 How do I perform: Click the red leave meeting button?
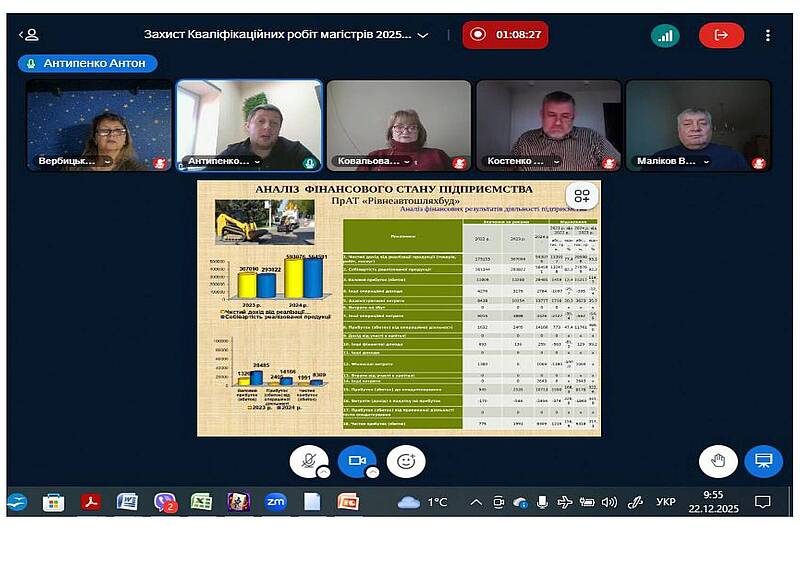[720, 35]
